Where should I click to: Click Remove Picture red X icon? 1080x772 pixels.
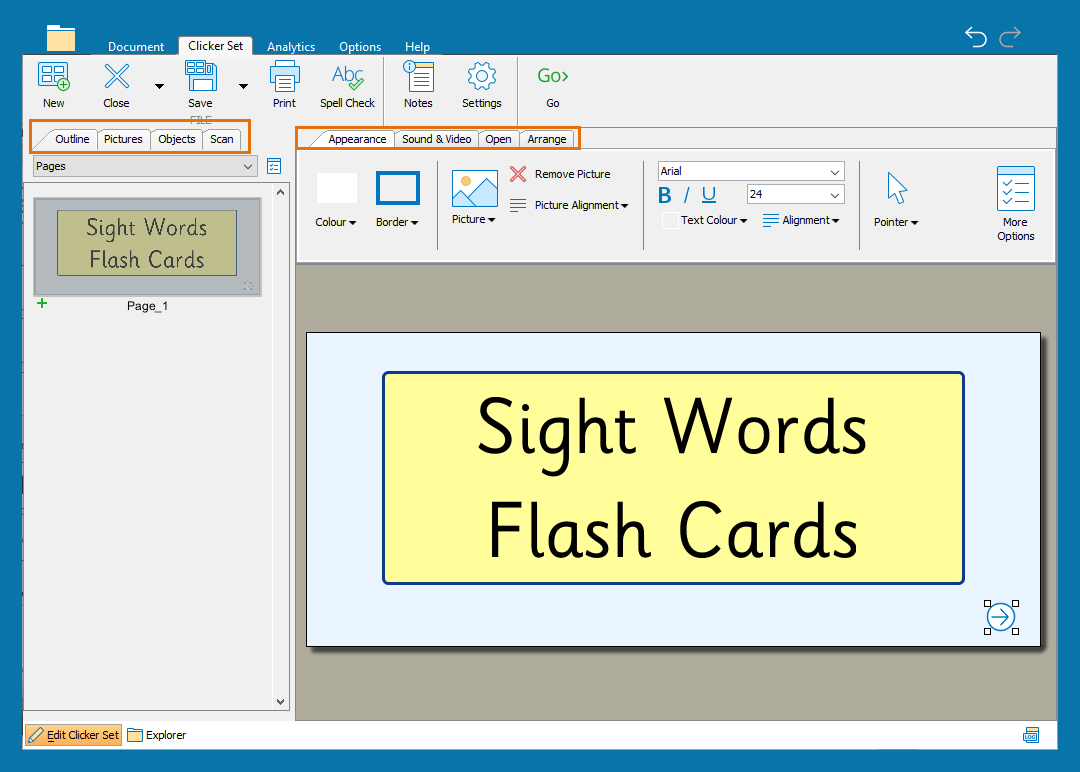[518, 174]
